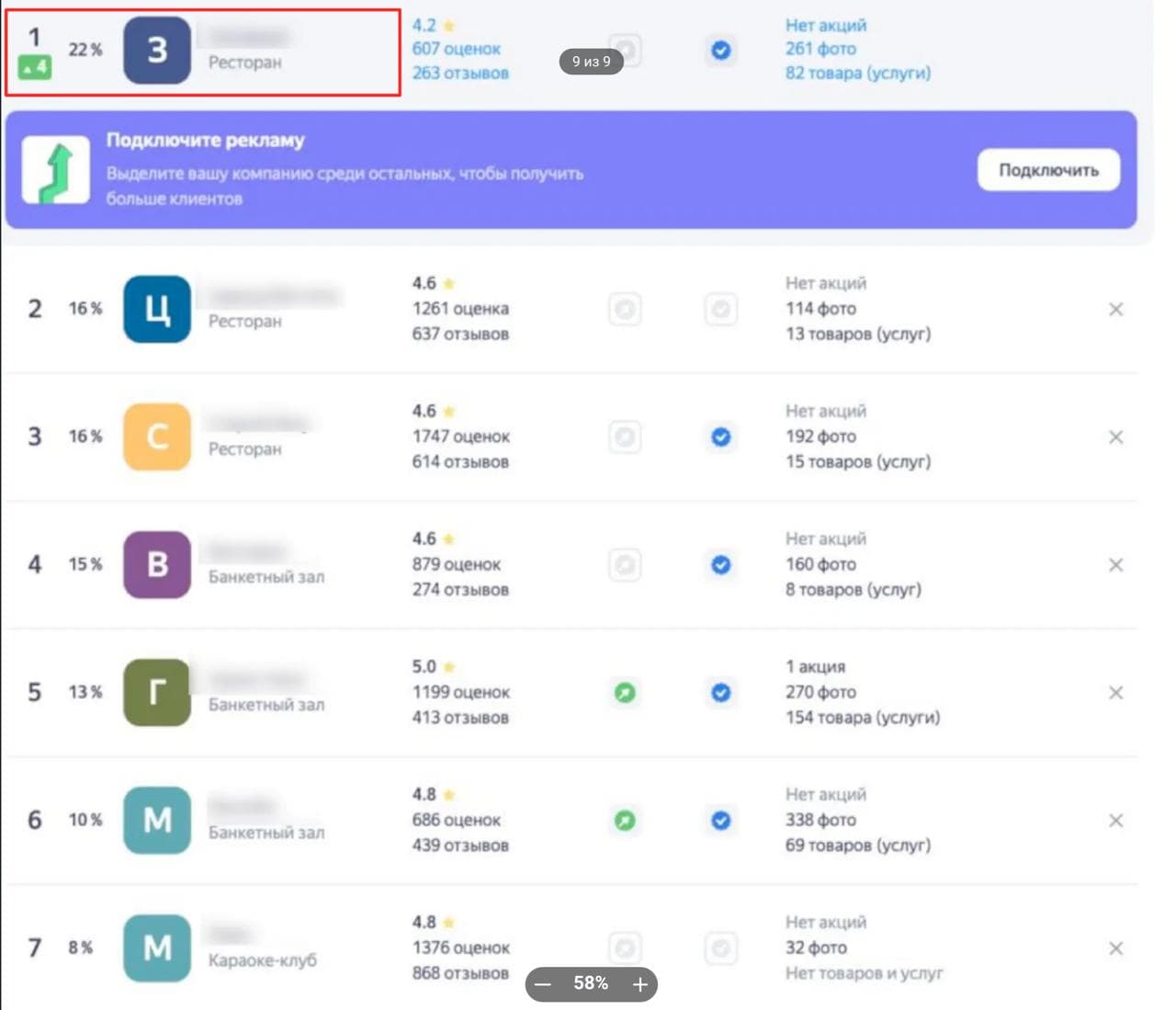Screen dimensions: 1176x1010
Task: Click the blue З avatar in row 1
Action: click(x=157, y=50)
